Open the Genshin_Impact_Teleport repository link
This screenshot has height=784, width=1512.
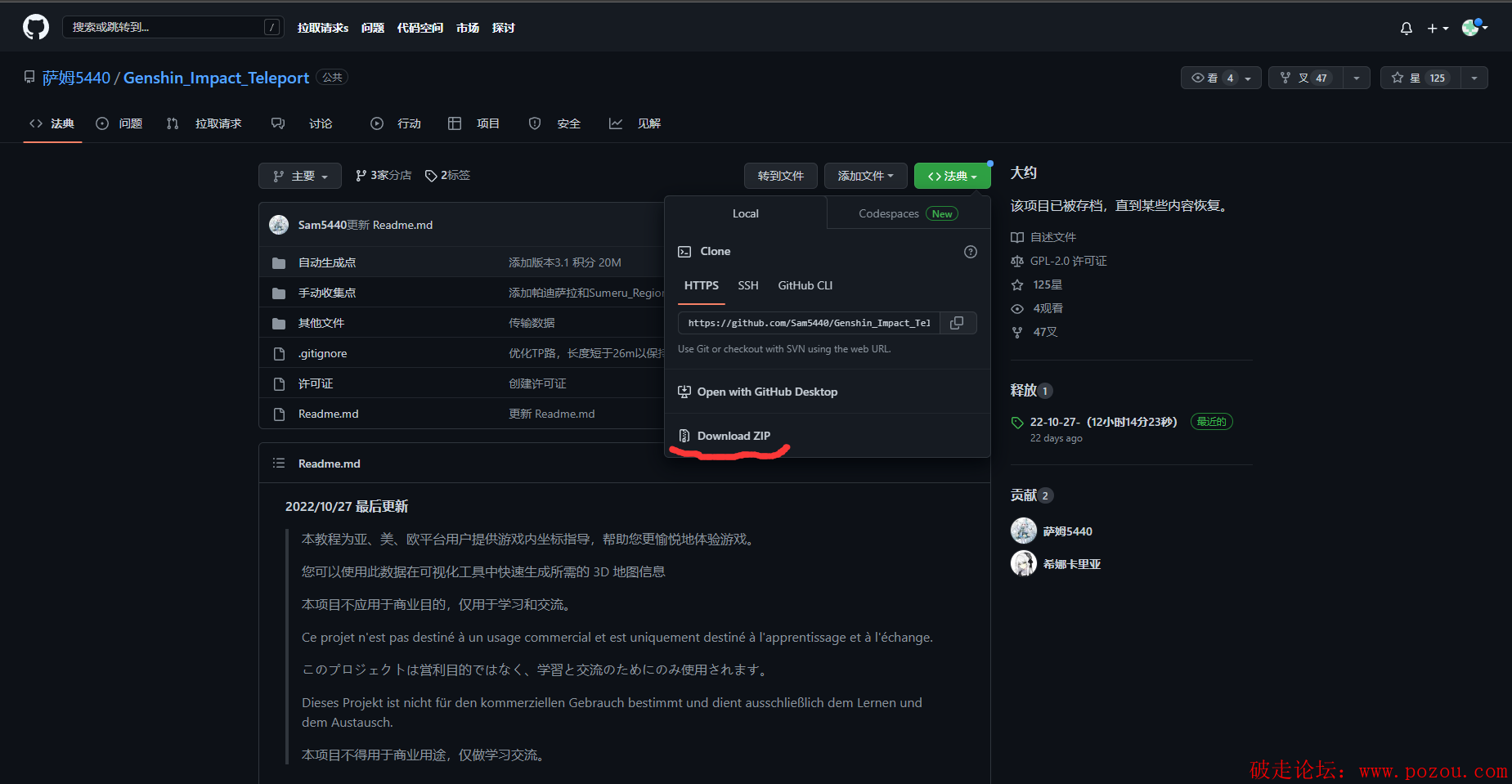point(216,78)
